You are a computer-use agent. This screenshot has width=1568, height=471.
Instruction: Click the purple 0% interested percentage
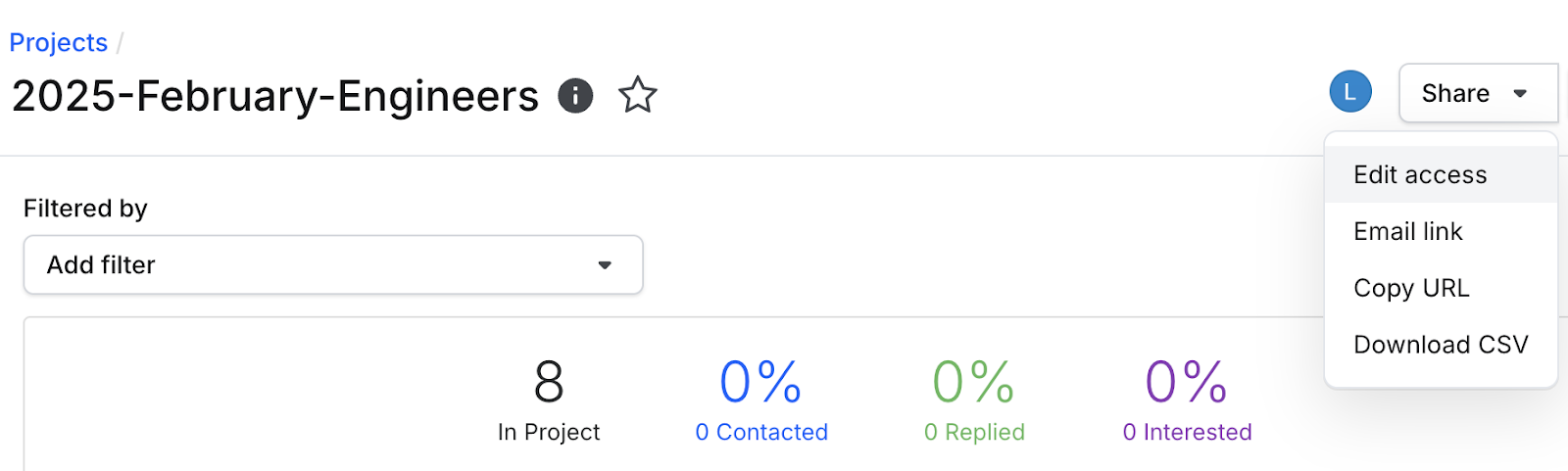click(1186, 382)
